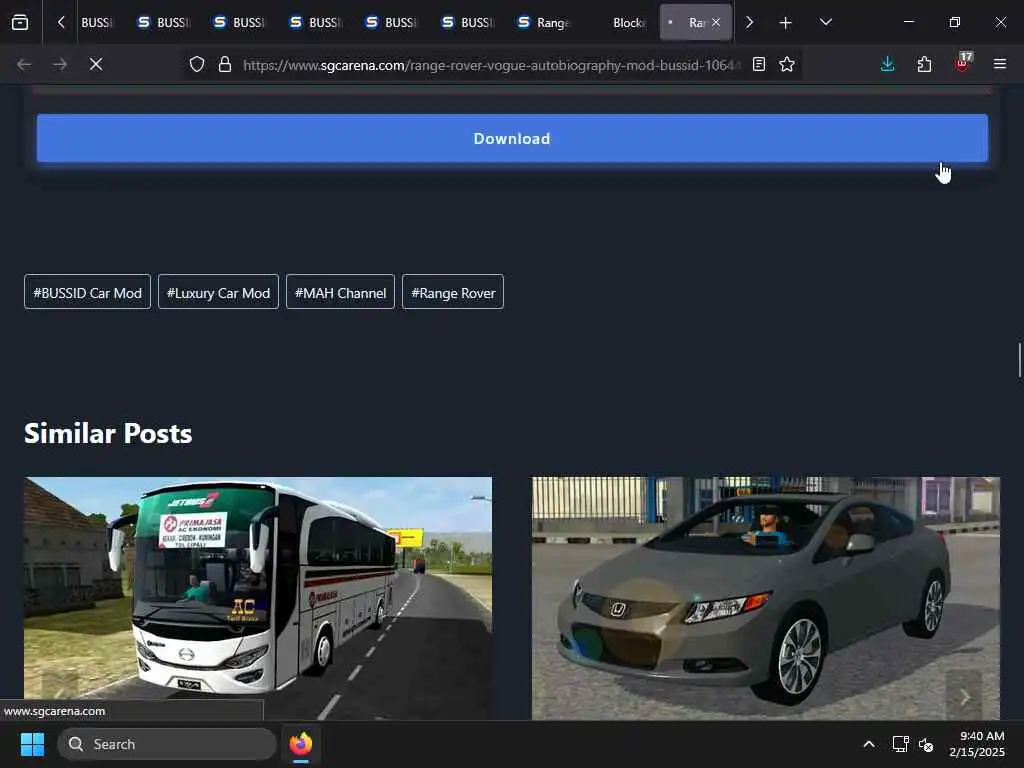The height and width of the screenshot is (768, 1024).
Task: Advance similar posts with right arrow
Action: coord(965,696)
